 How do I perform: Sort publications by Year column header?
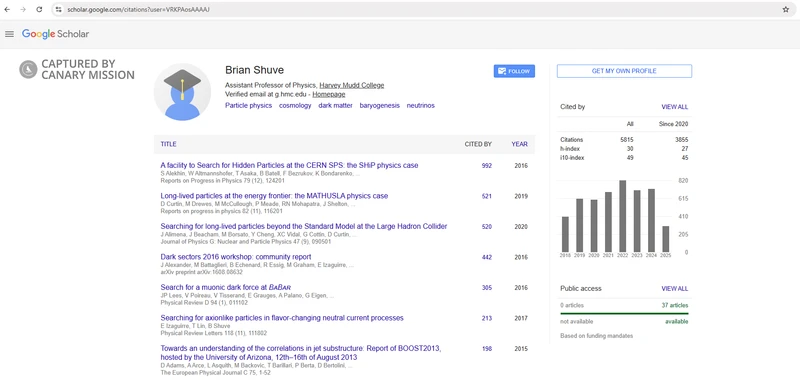click(519, 144)
